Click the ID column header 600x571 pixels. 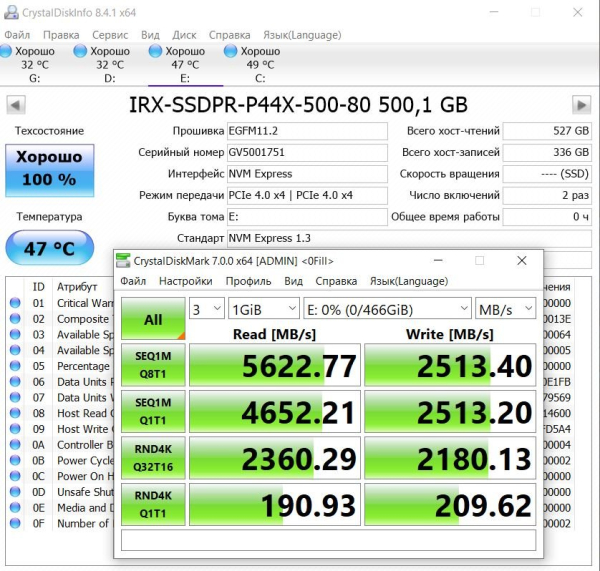(x=39, y=287)
